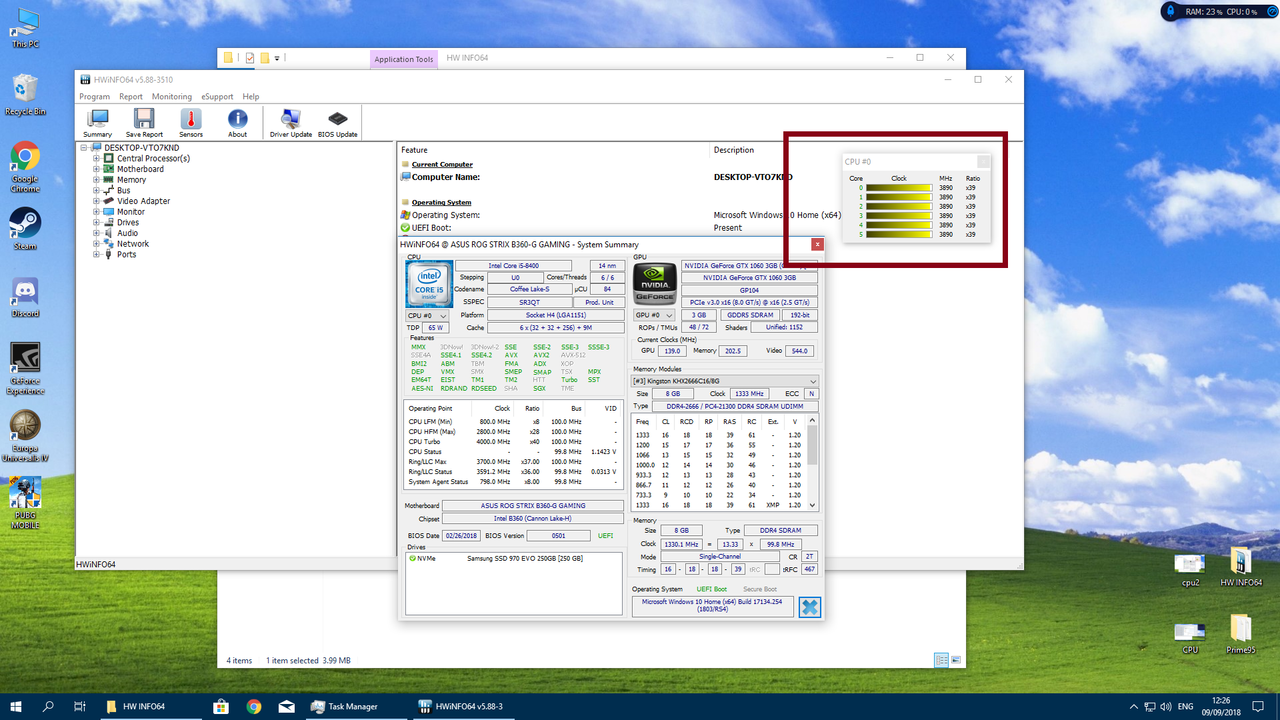Select Audio in the device tree

[x=128, y=233]
